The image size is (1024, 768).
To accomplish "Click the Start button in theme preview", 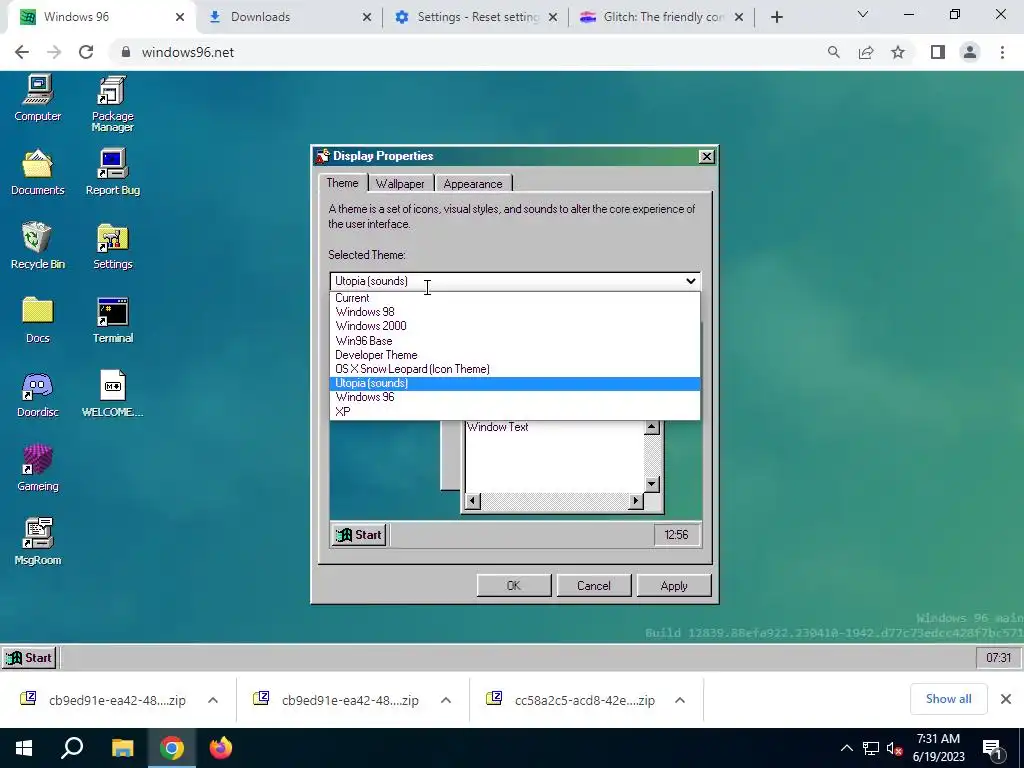I will (359, 535).
